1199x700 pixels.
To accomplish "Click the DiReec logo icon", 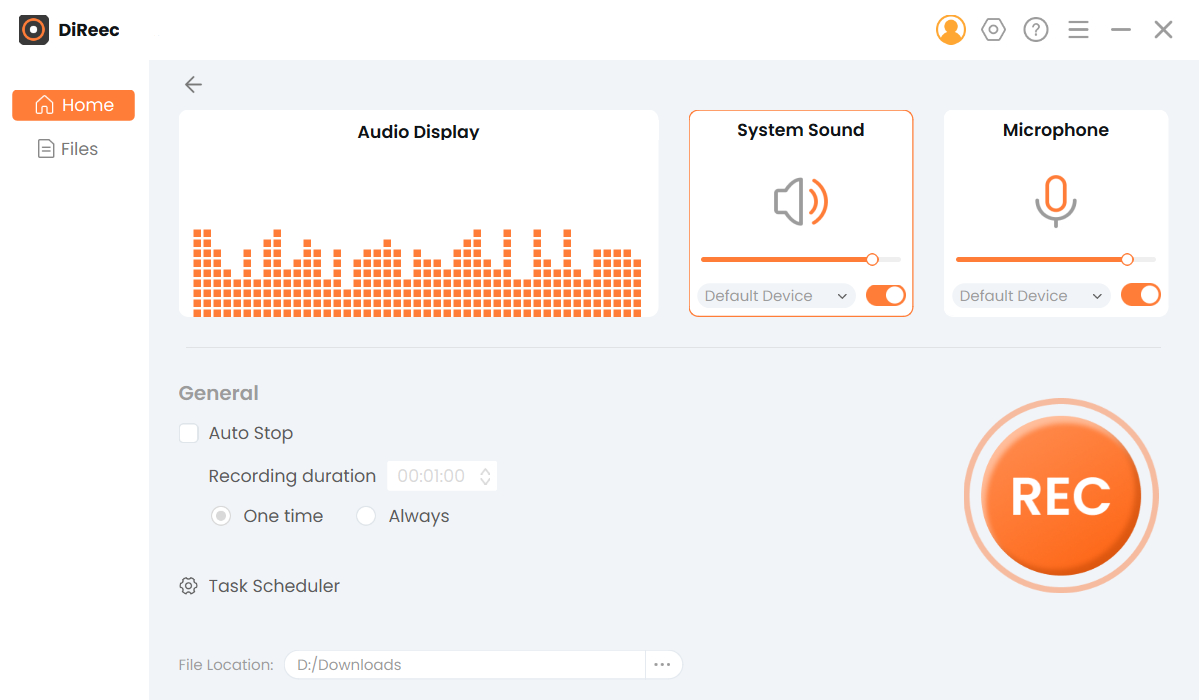I will [x=33, y=30].
